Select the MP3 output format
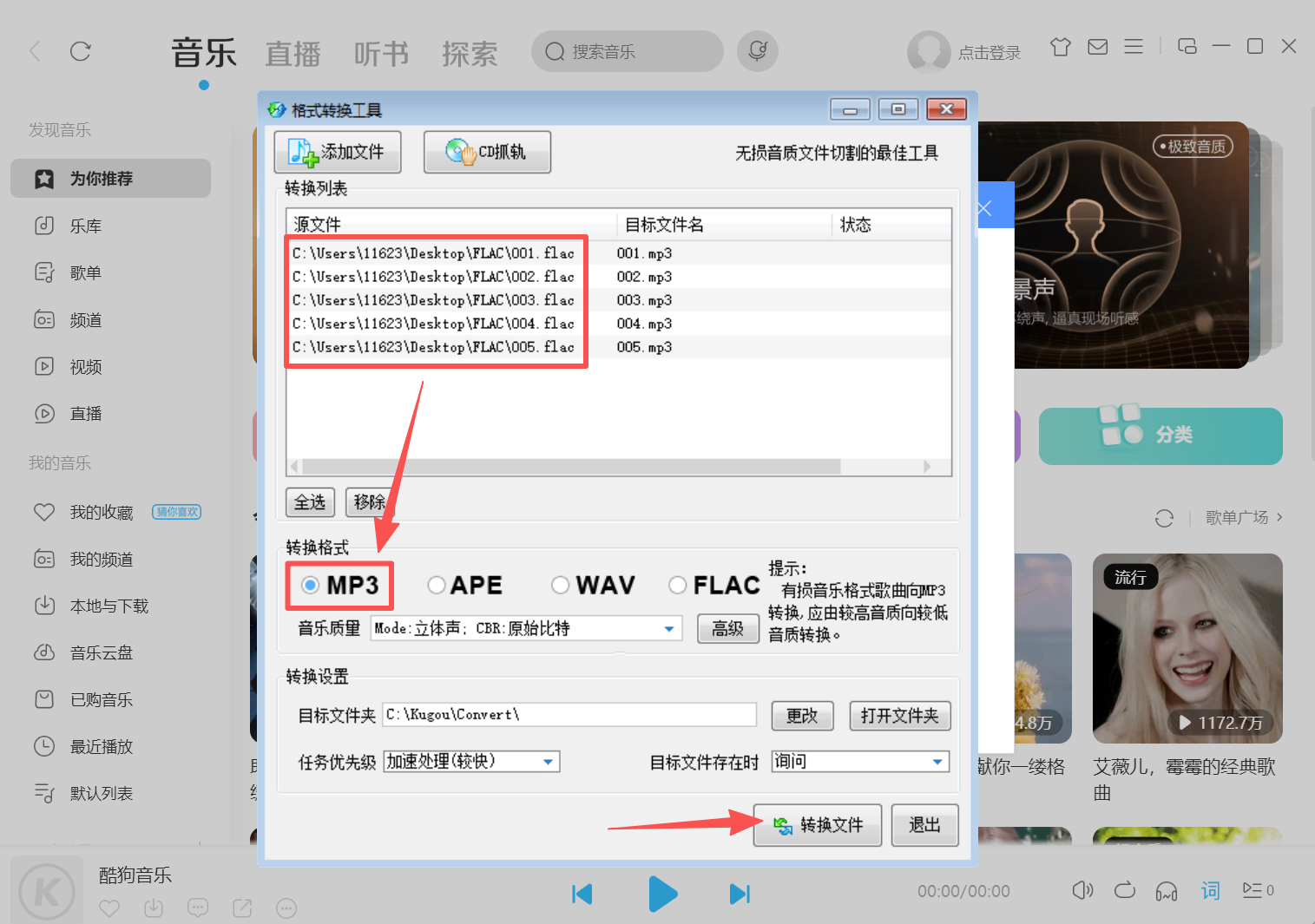 pyautogui.click(x=311, y=586)
